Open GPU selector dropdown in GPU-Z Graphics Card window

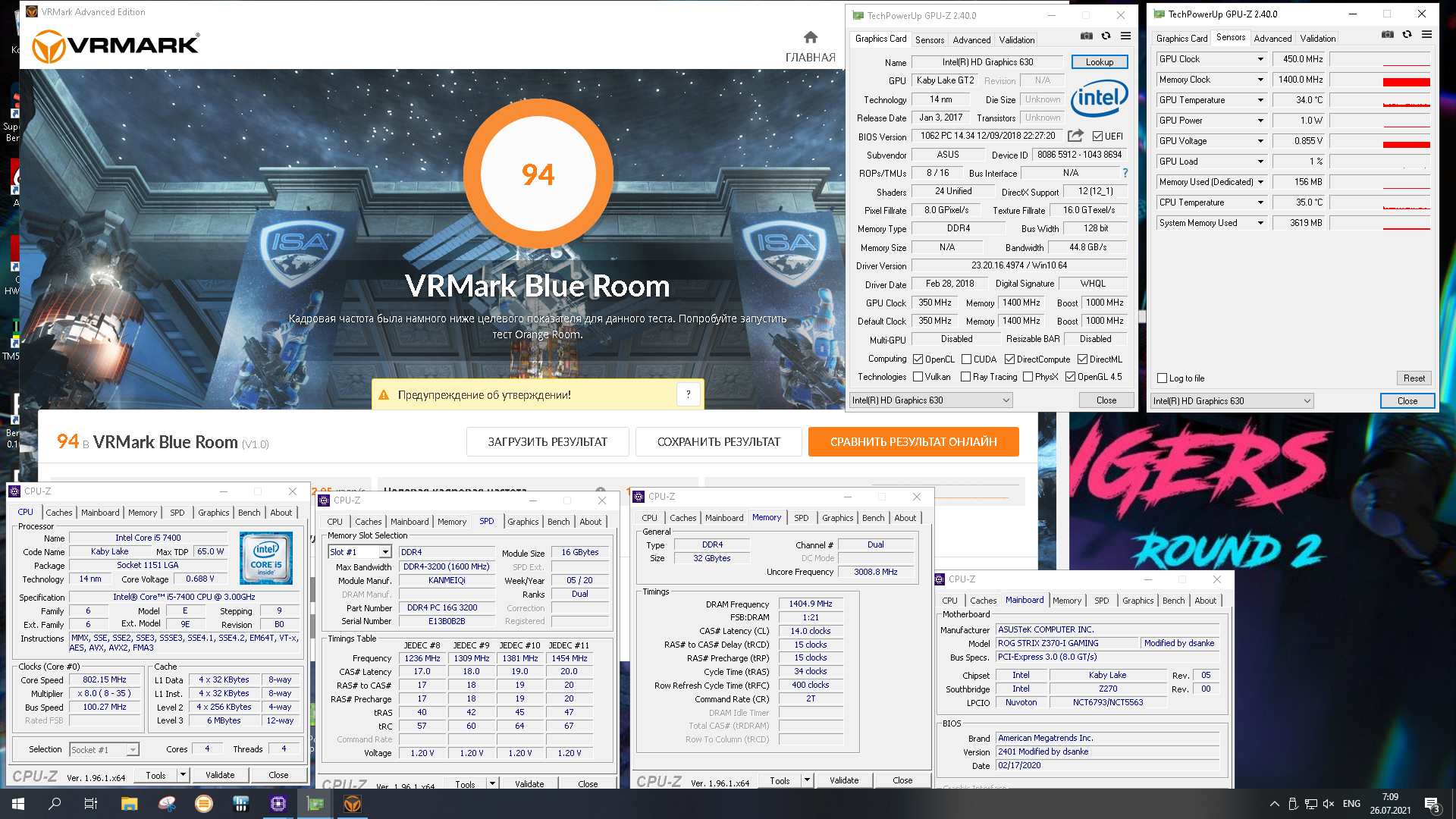(x=930, y=400)
